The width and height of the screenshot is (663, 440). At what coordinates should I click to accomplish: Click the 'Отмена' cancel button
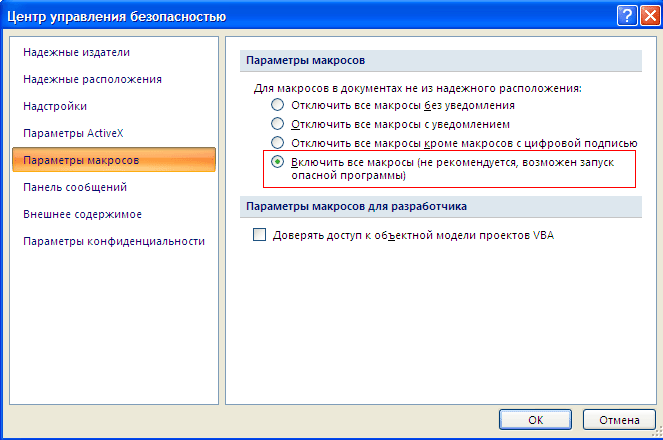pyautogui.click(x=619, y=420)
